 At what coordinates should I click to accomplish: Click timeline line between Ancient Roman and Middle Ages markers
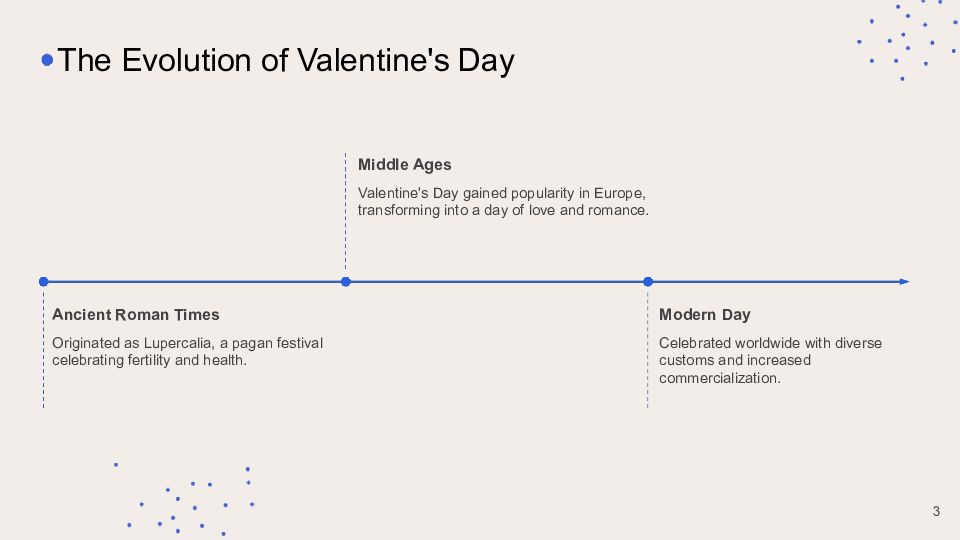[x=195, y=282]
